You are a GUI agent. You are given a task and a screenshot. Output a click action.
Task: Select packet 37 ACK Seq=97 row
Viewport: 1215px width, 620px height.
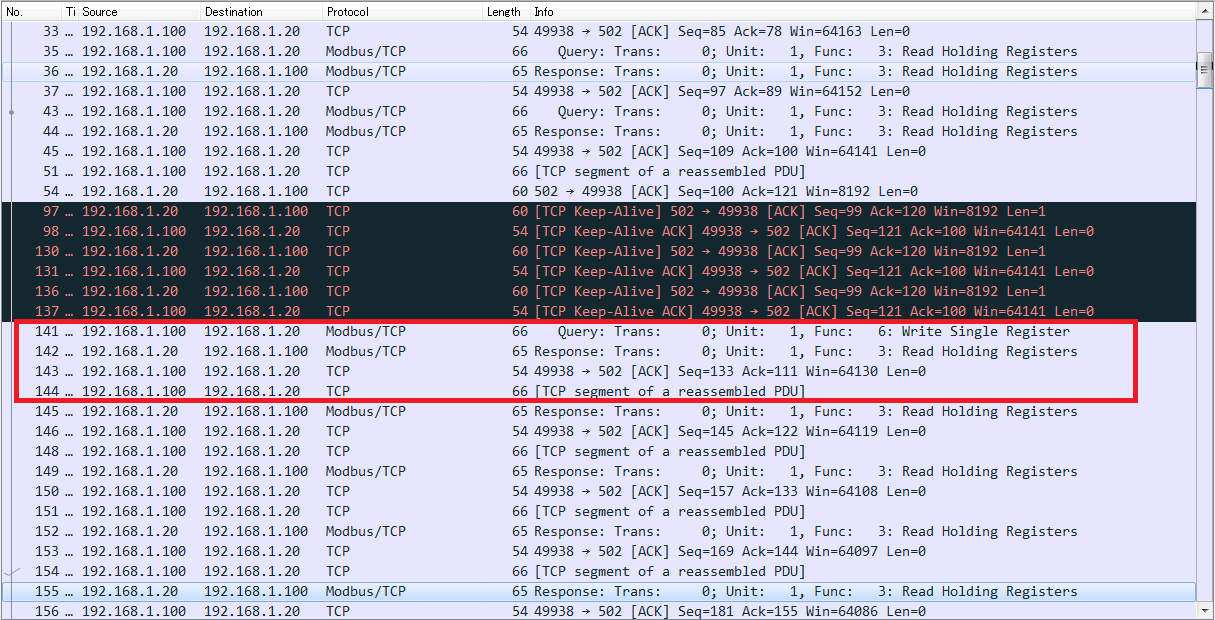click(598, 91)
